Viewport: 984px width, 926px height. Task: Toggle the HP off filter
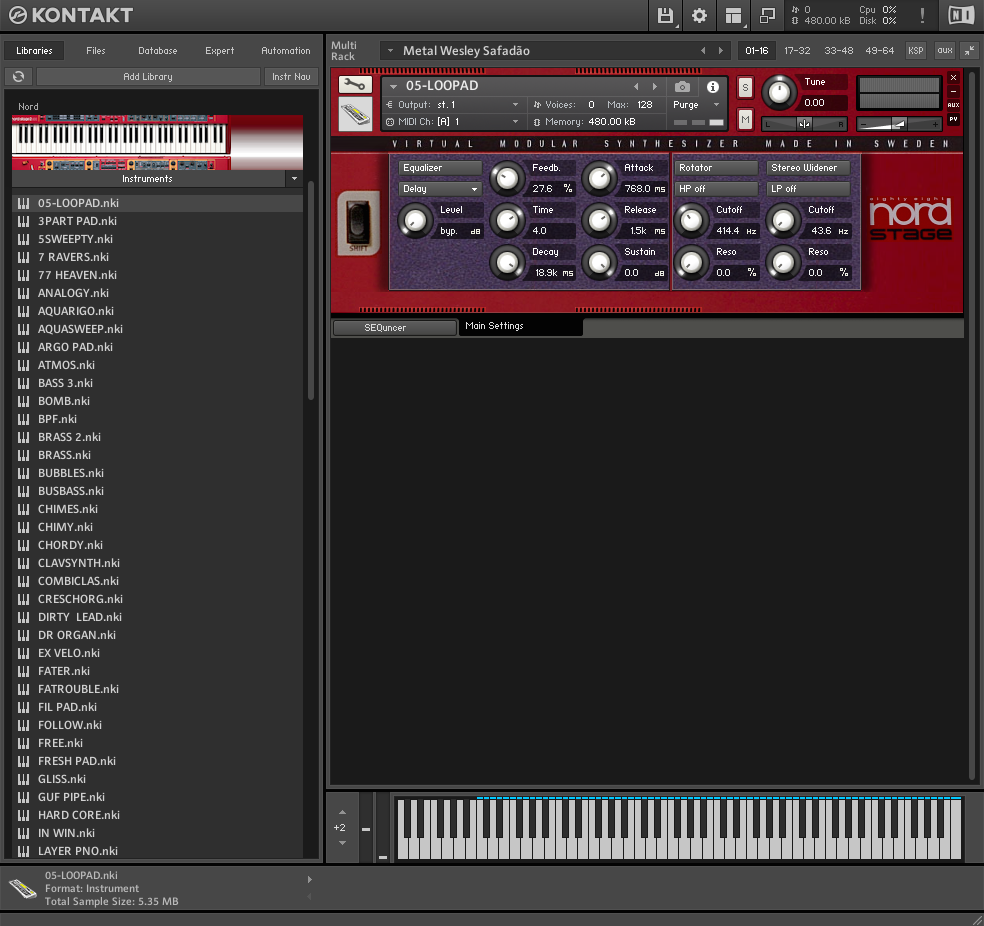(x=716, y=189)
